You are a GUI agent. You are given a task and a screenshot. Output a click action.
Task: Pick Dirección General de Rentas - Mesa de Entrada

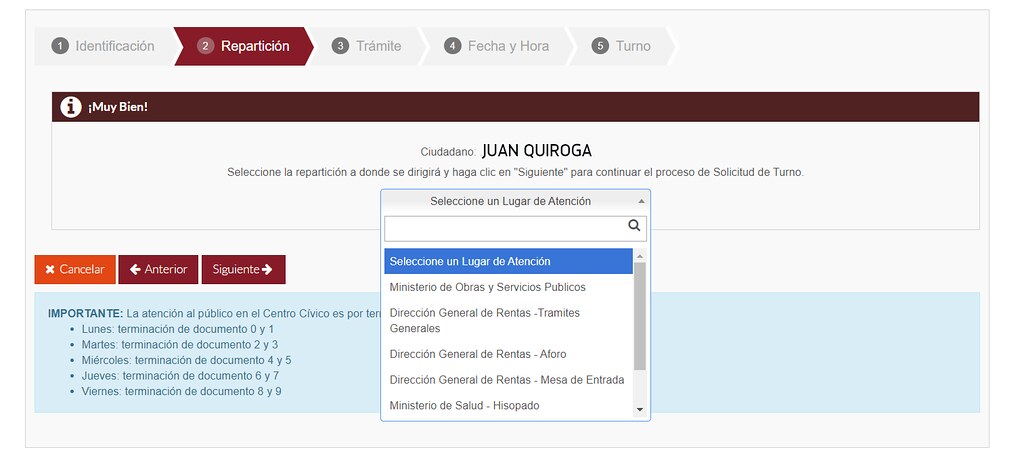point(506,380)
